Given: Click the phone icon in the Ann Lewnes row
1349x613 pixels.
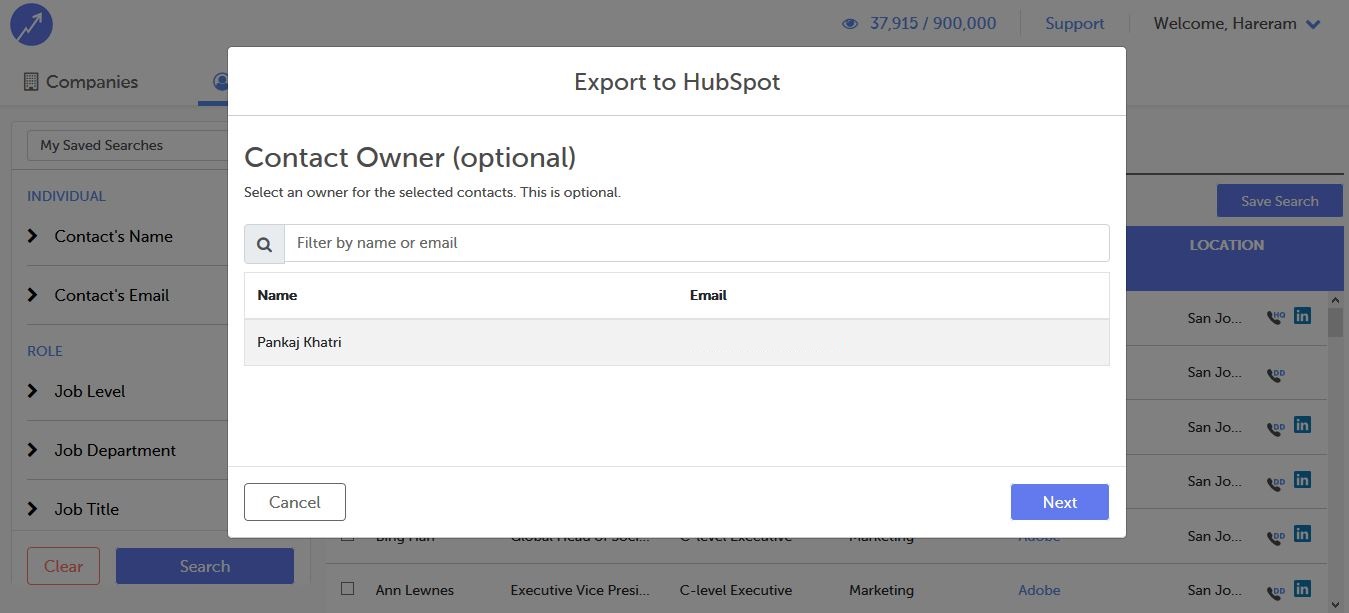Looking at the screenshot, I should pyautogui.click(x=1275, y=592).
